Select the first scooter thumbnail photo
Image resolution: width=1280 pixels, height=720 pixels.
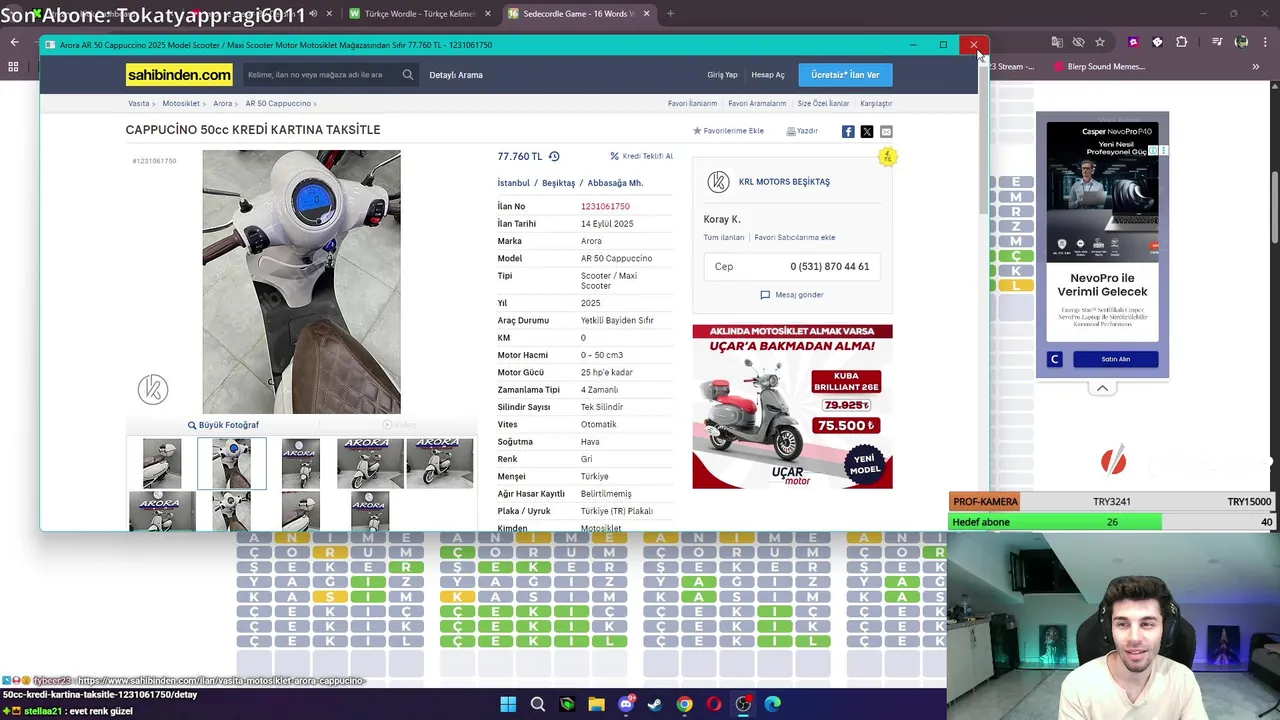click(x=162, y=463)
